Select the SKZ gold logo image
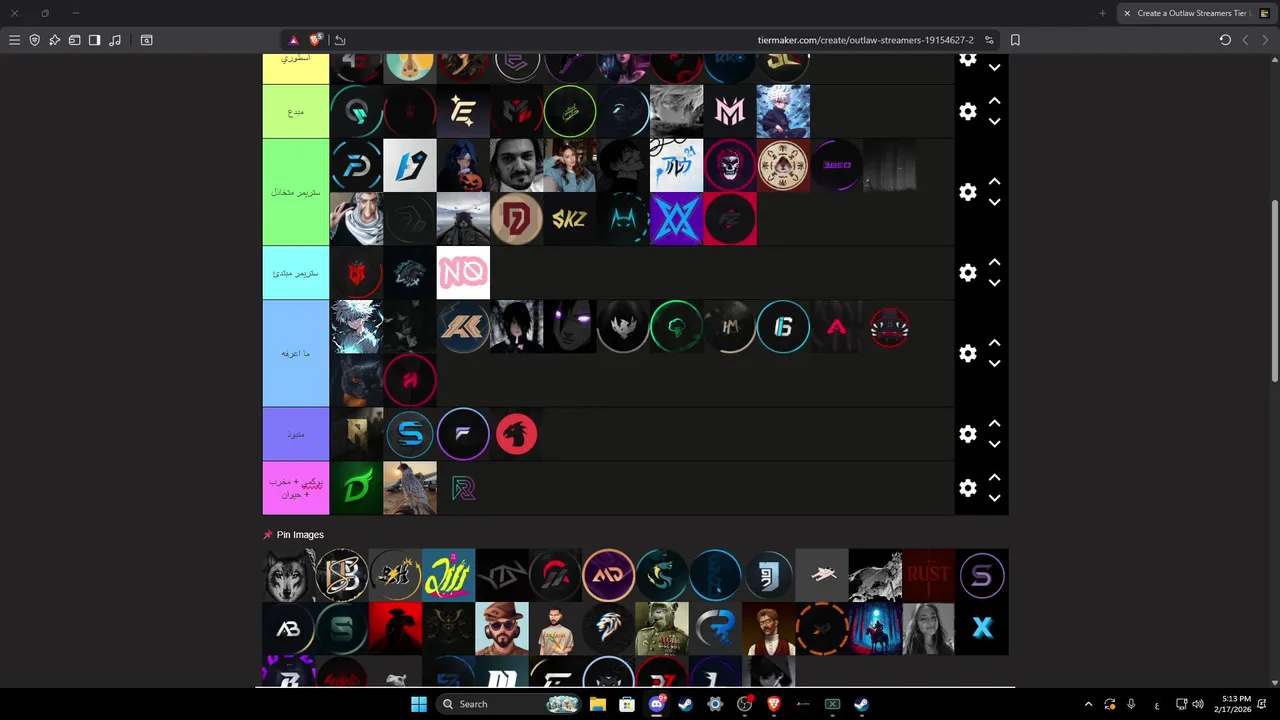The height and width of the screenshot is (720, 1280). pos(570,219)
